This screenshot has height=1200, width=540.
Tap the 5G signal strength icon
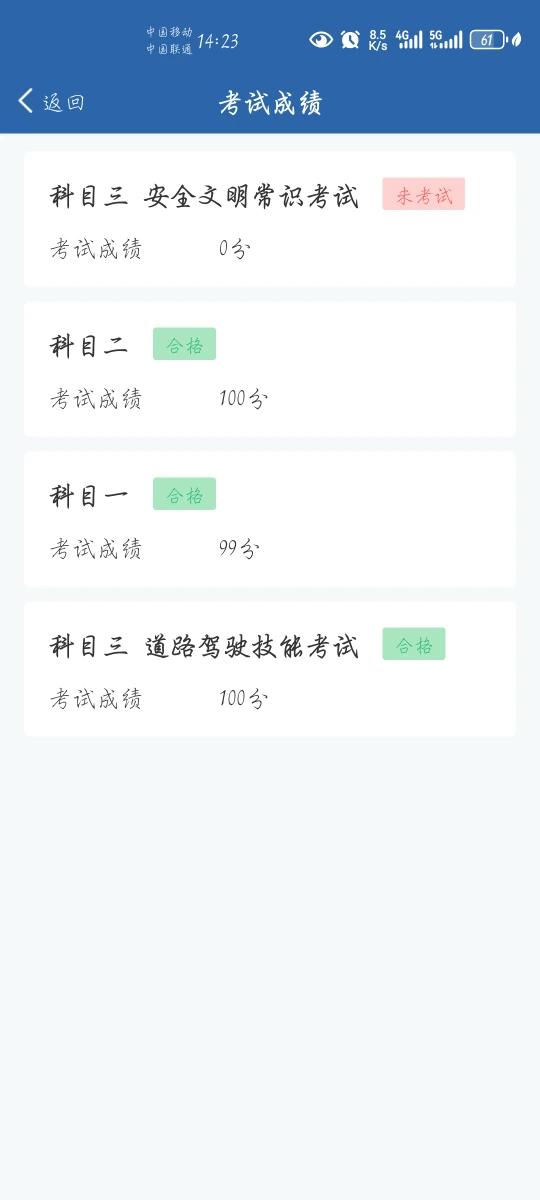[446, 40]
